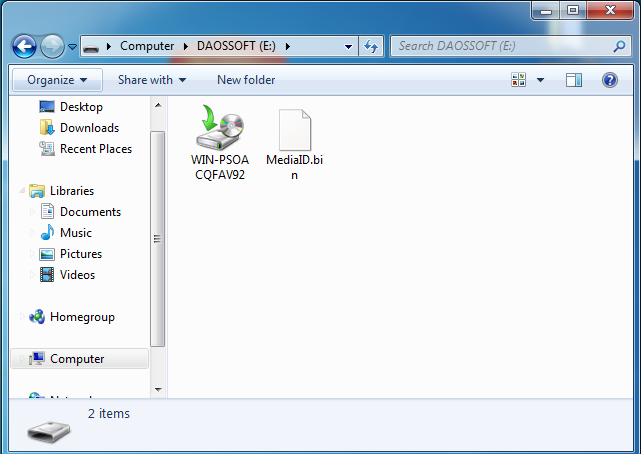Open the Music library
Image resolution: width=641 pixels, height=454 pixels.
pyautogui.click(x=76, y=233)
